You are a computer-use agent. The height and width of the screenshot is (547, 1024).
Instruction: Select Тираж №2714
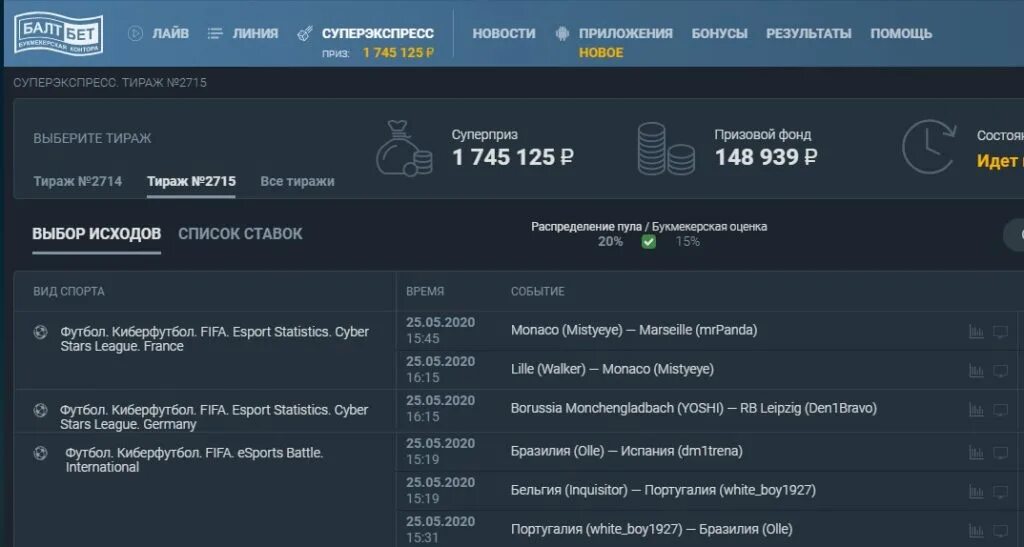tap(78, 181)
